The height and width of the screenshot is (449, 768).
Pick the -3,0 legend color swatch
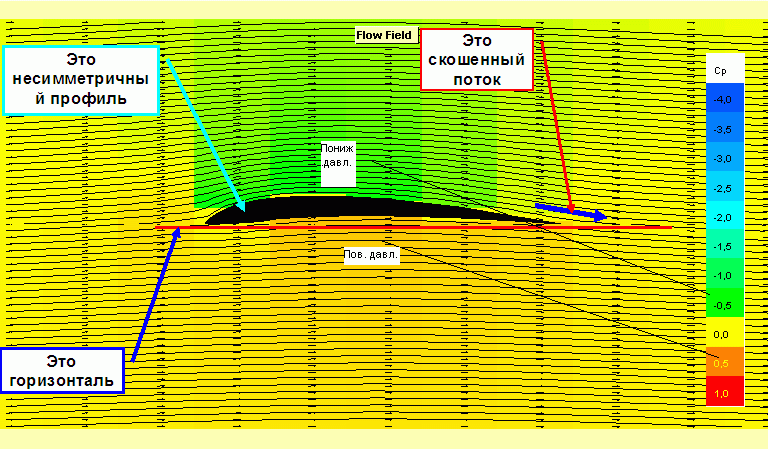click(x=720, y=158)
